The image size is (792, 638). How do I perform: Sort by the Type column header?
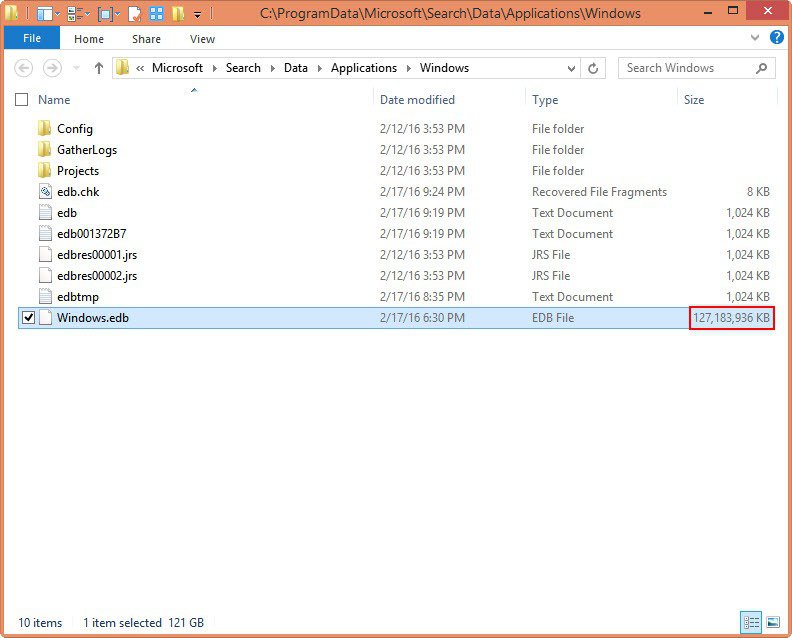coord(545,100)
